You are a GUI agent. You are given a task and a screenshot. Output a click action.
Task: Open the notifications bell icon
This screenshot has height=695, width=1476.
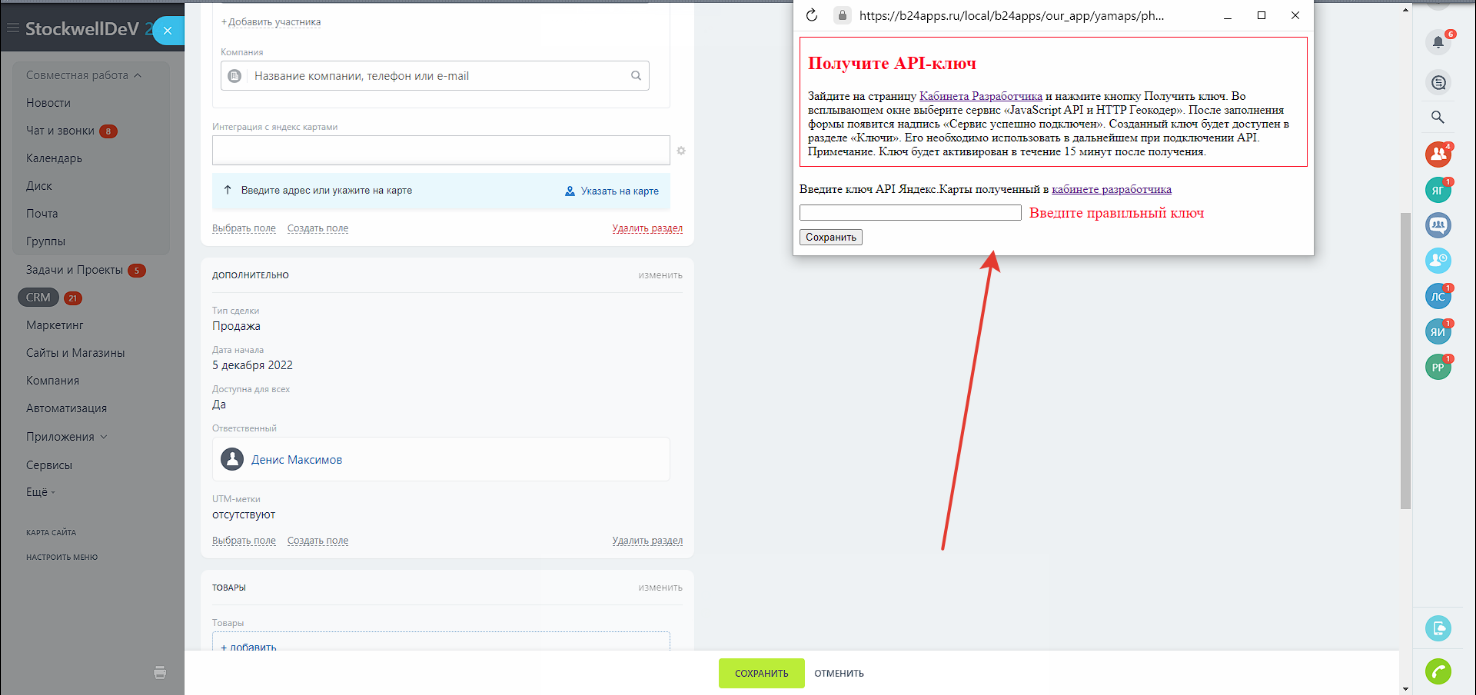(1438, 42)
